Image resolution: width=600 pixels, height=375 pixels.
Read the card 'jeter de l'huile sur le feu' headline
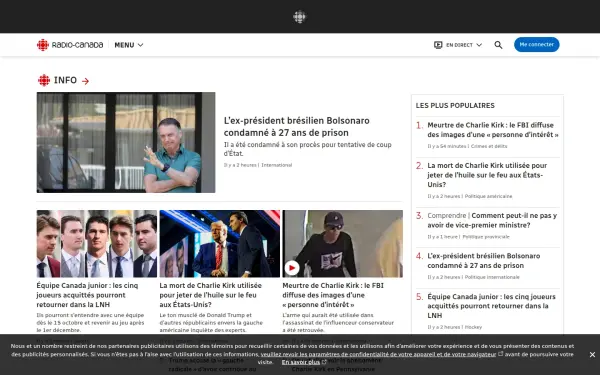(210, 295)
